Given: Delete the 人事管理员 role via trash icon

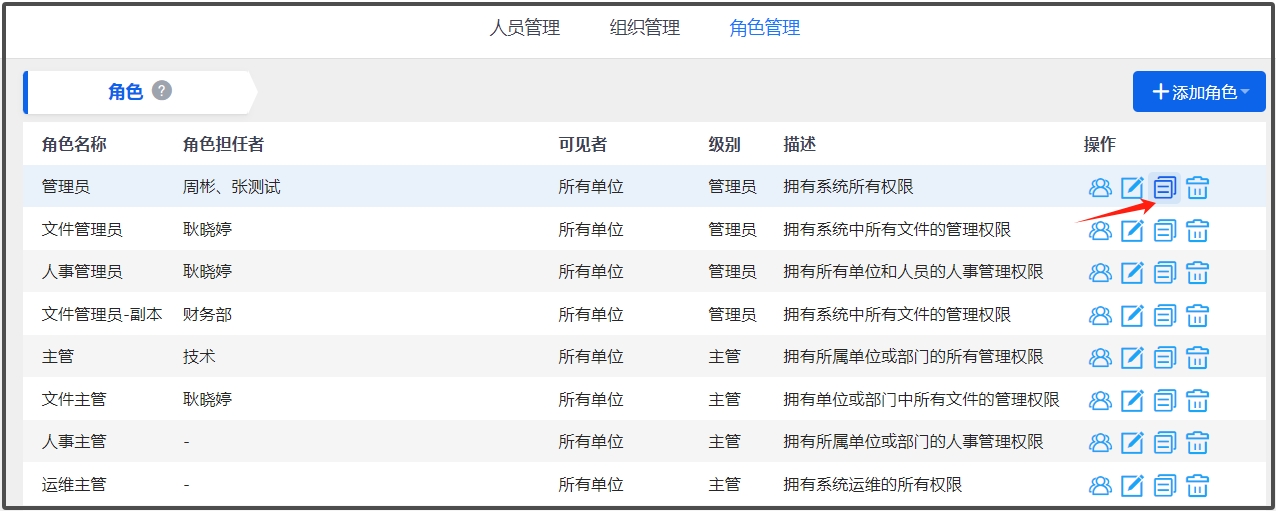Looking at the screenshot, I should coord(1197,272).
